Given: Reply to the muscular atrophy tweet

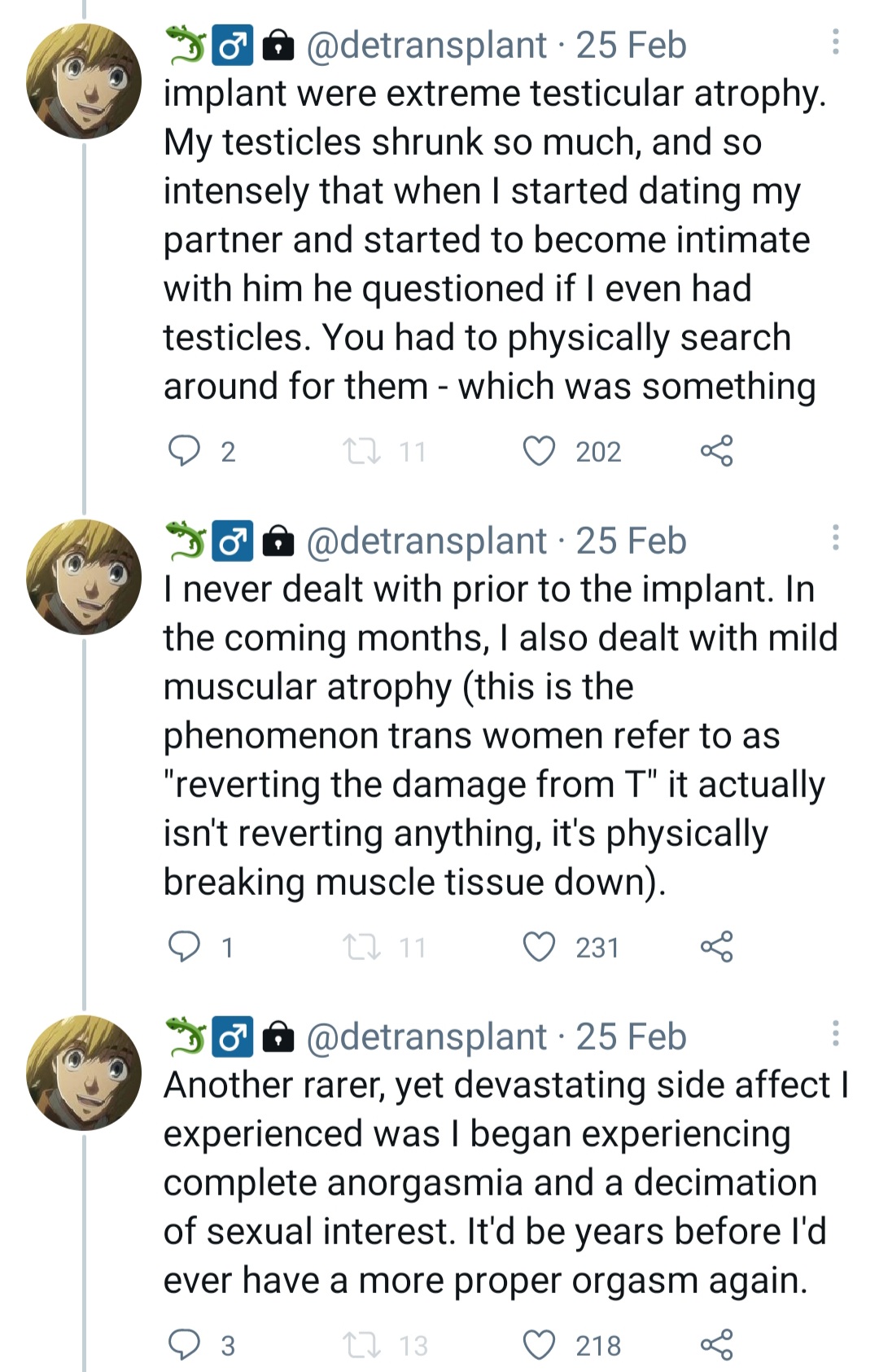Looking at the screenshot, I should [184, 946].
